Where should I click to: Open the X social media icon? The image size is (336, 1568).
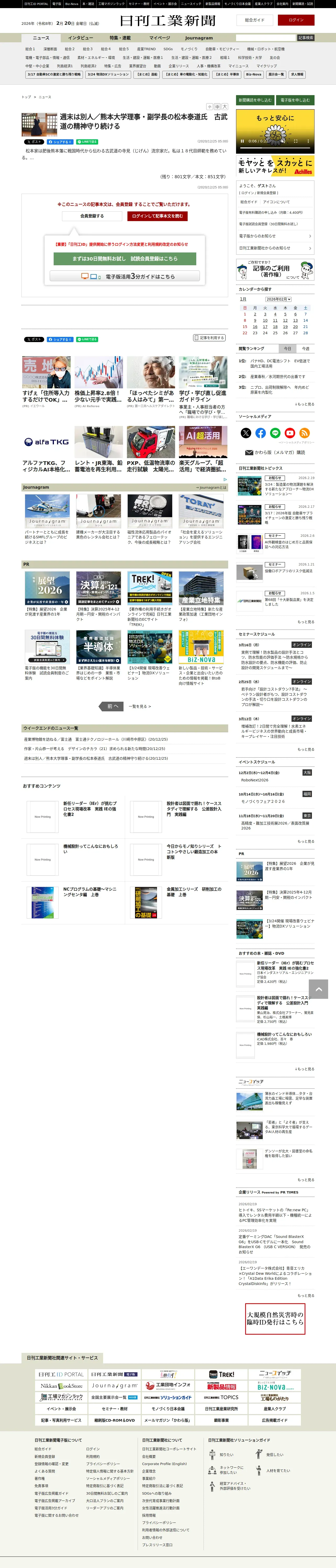pyautogui.click(x=246, y=433)
